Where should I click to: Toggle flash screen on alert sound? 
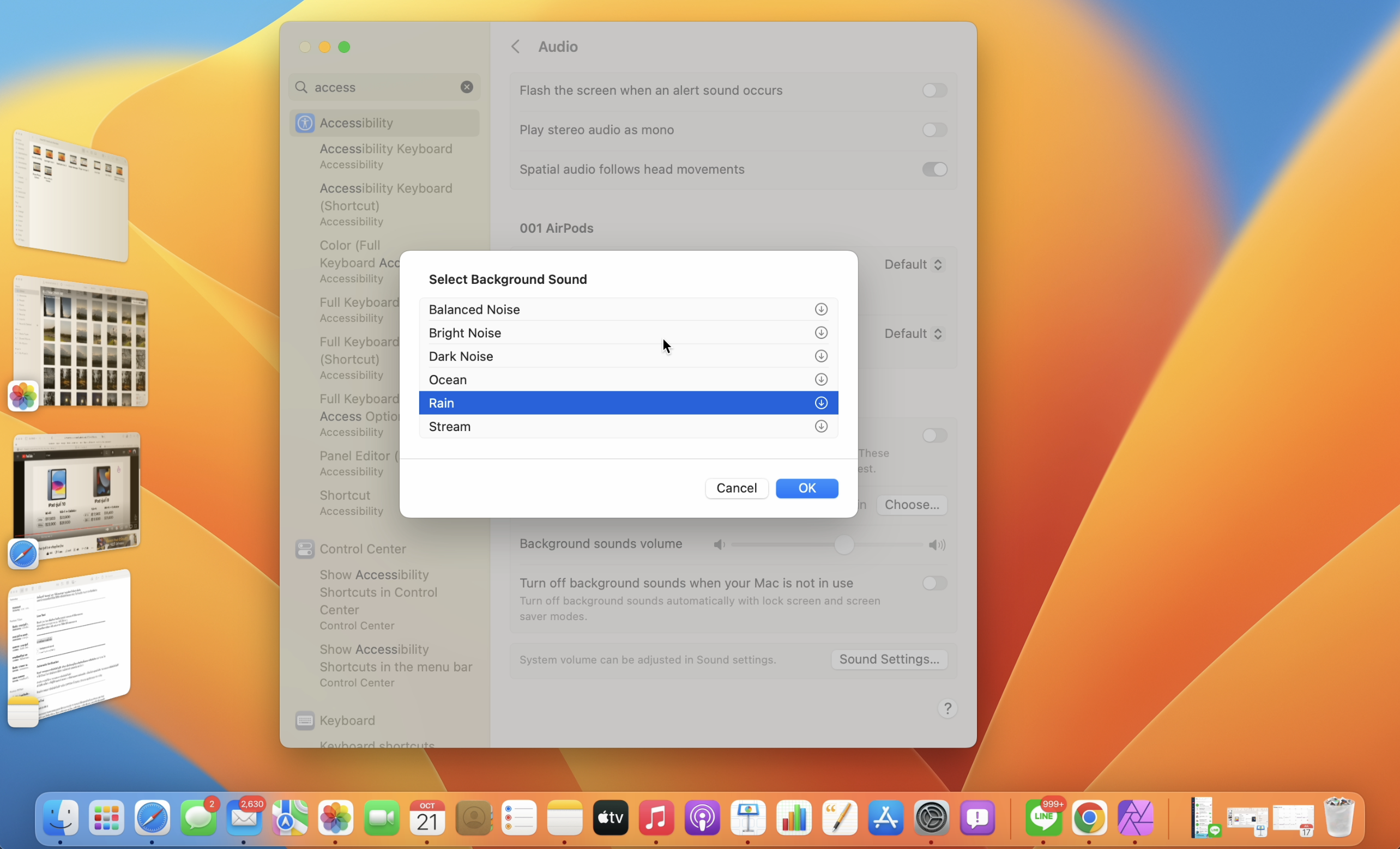pos(934,90)
